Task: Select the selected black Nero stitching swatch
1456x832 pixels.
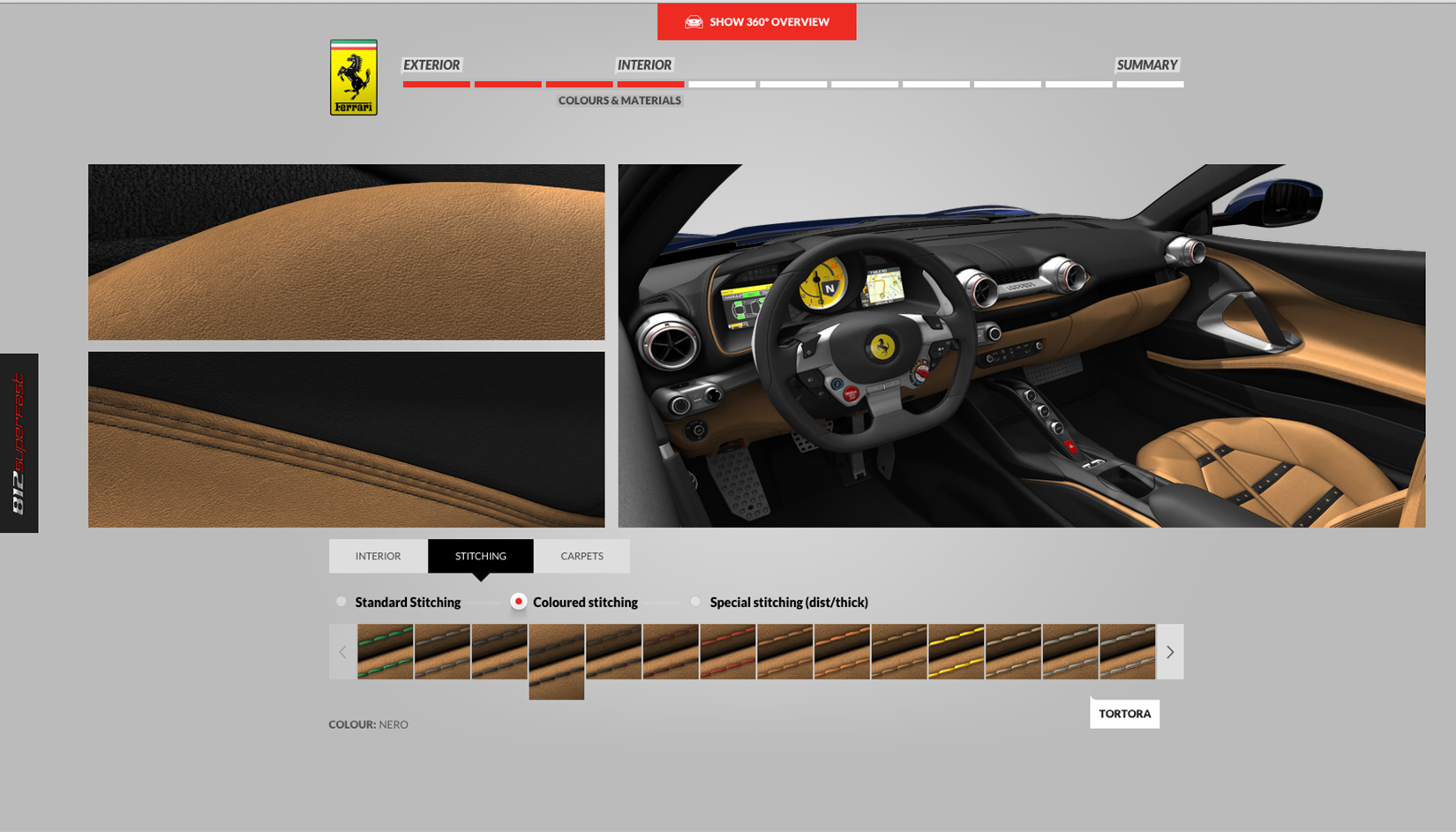Action: 556,660
